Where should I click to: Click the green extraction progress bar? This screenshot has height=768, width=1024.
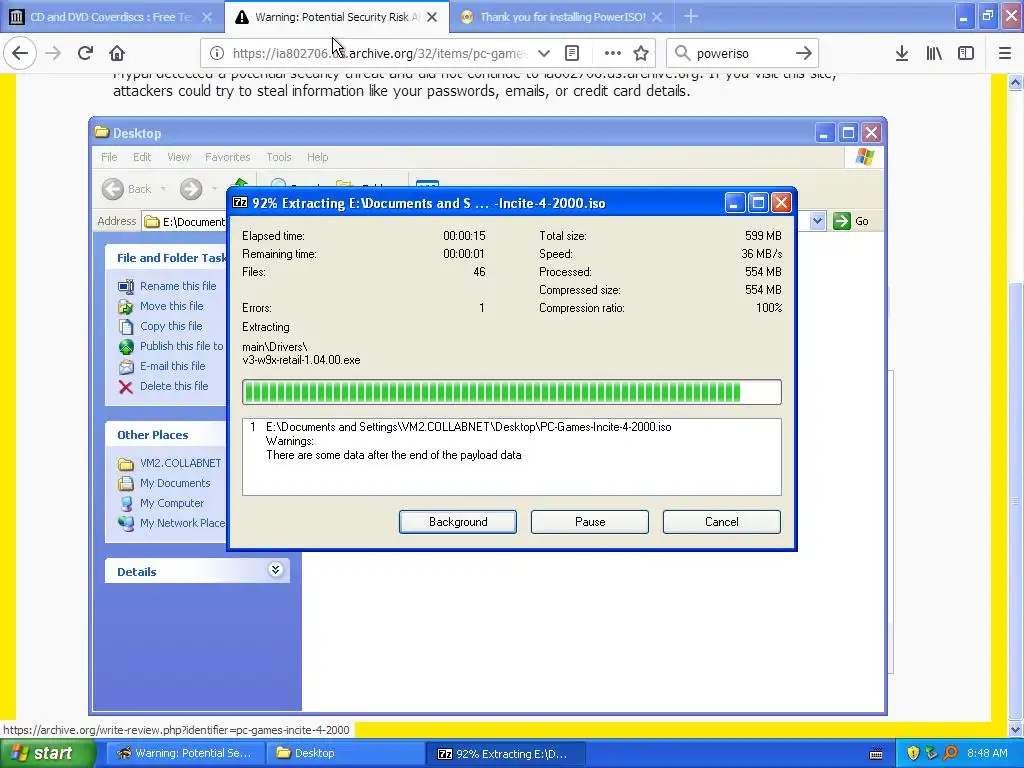coord(511,392)
